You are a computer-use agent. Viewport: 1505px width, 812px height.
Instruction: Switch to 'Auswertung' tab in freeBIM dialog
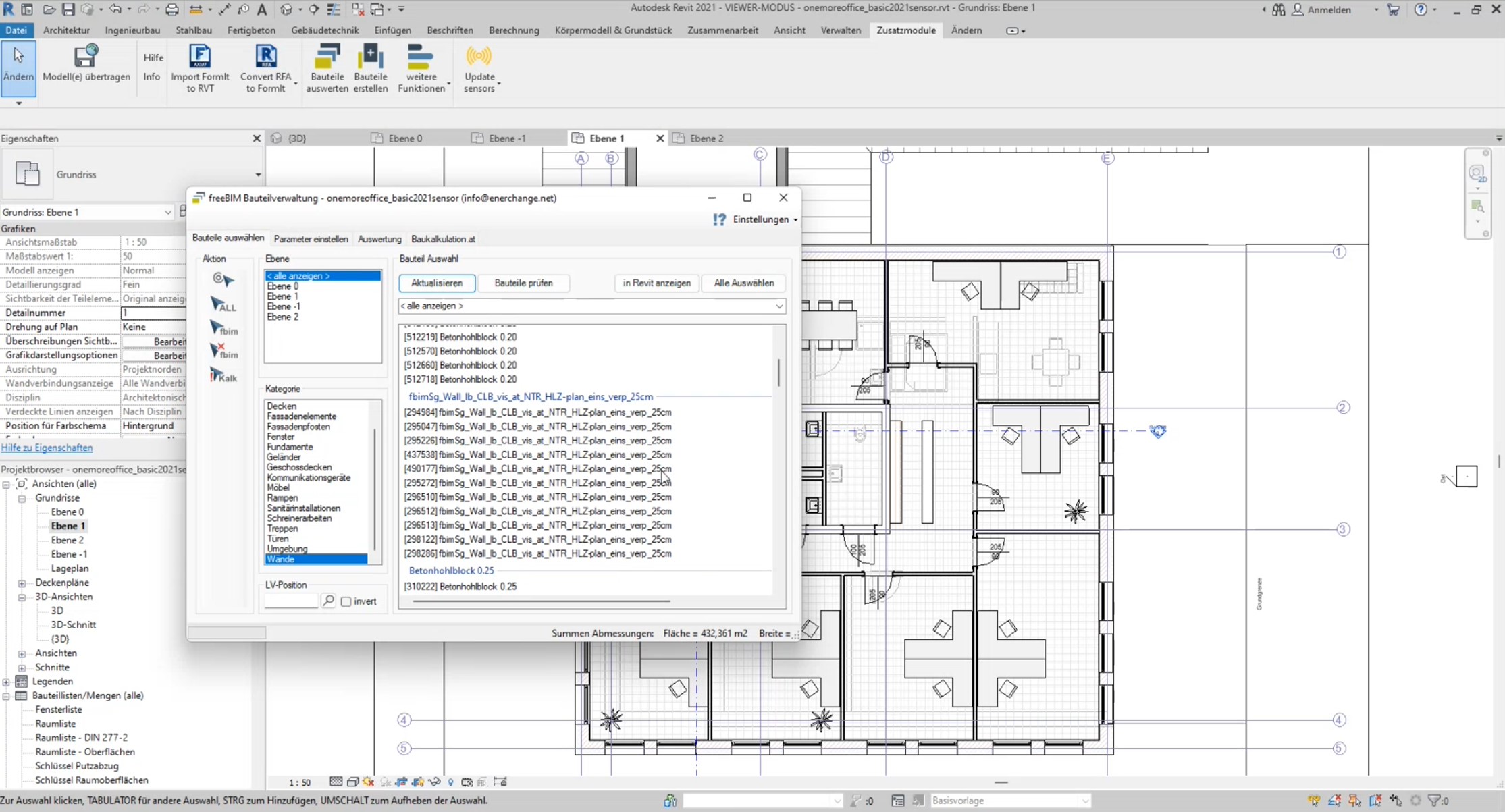[x=379, y=239]
